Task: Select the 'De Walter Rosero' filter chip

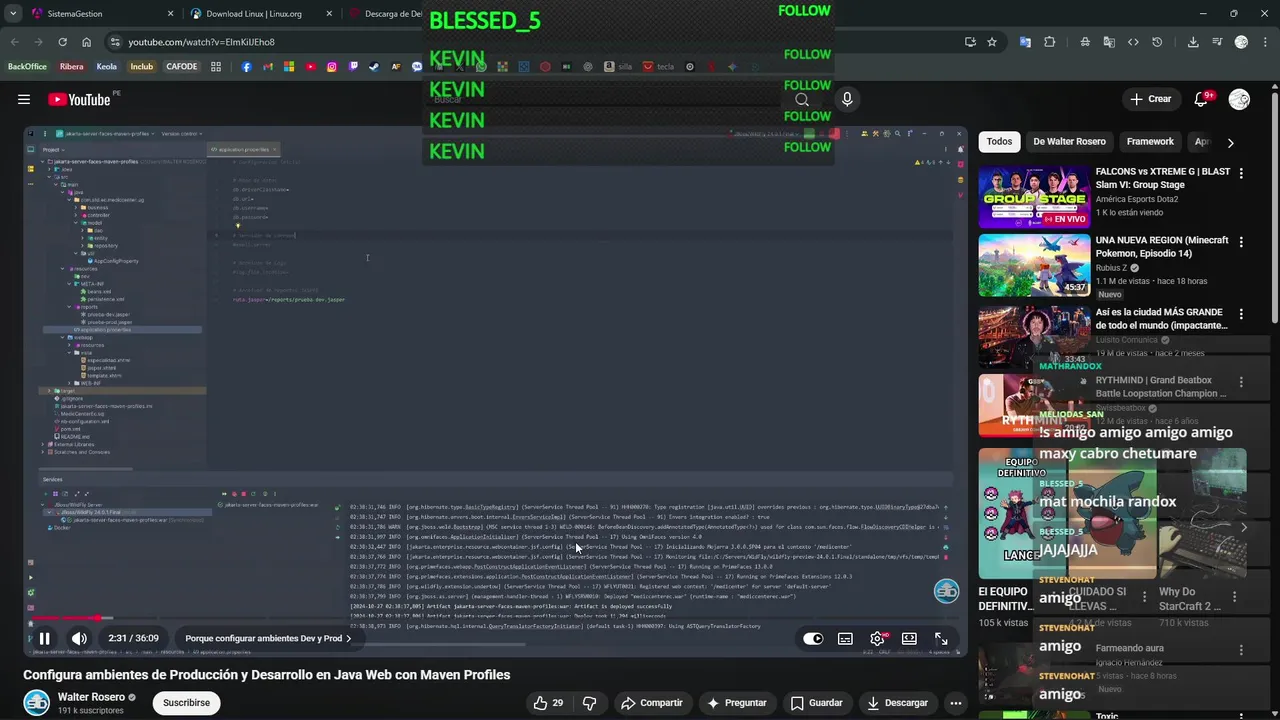Action: (x=1069, y=142)
